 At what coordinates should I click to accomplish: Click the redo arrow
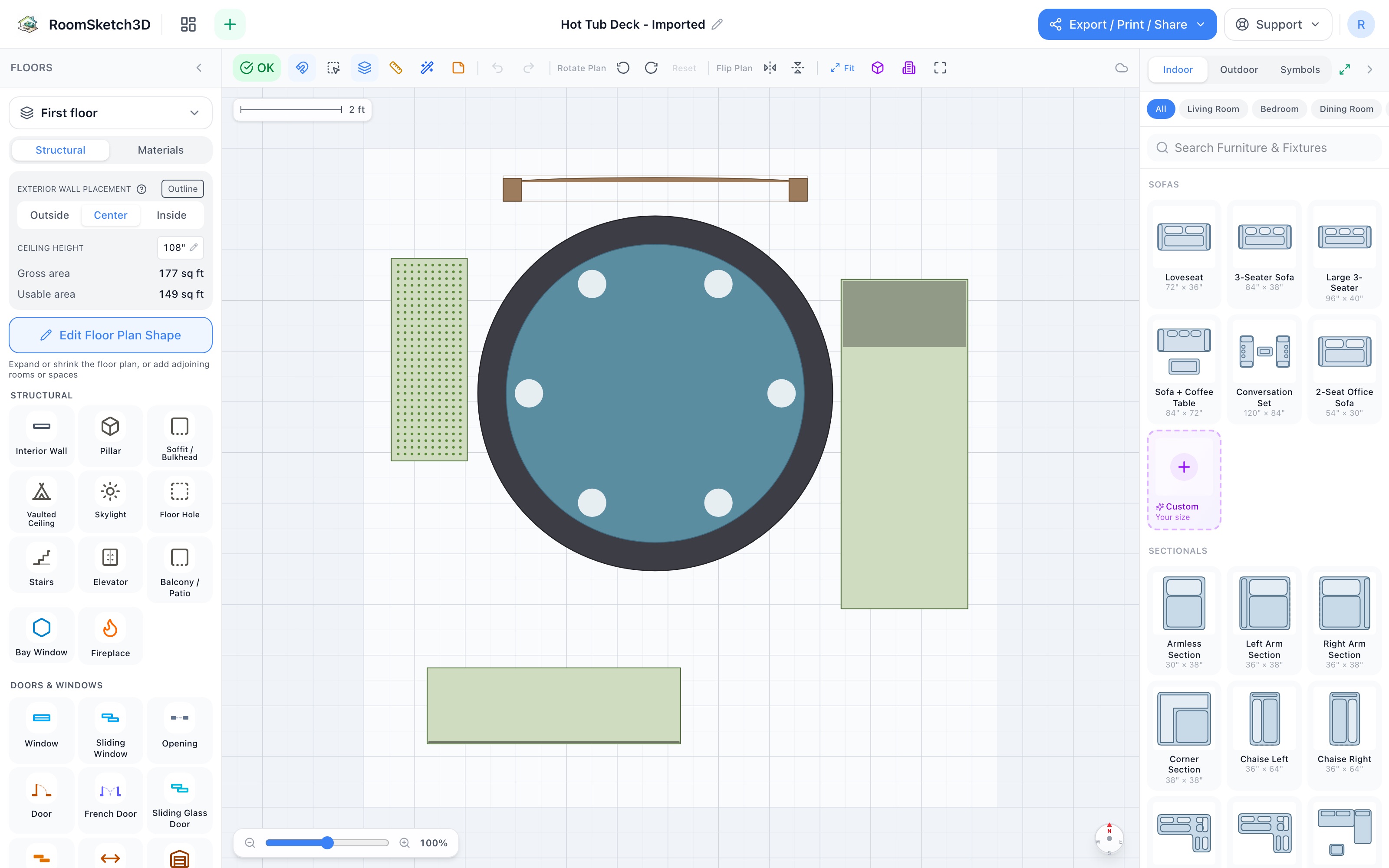click(529, 68)
